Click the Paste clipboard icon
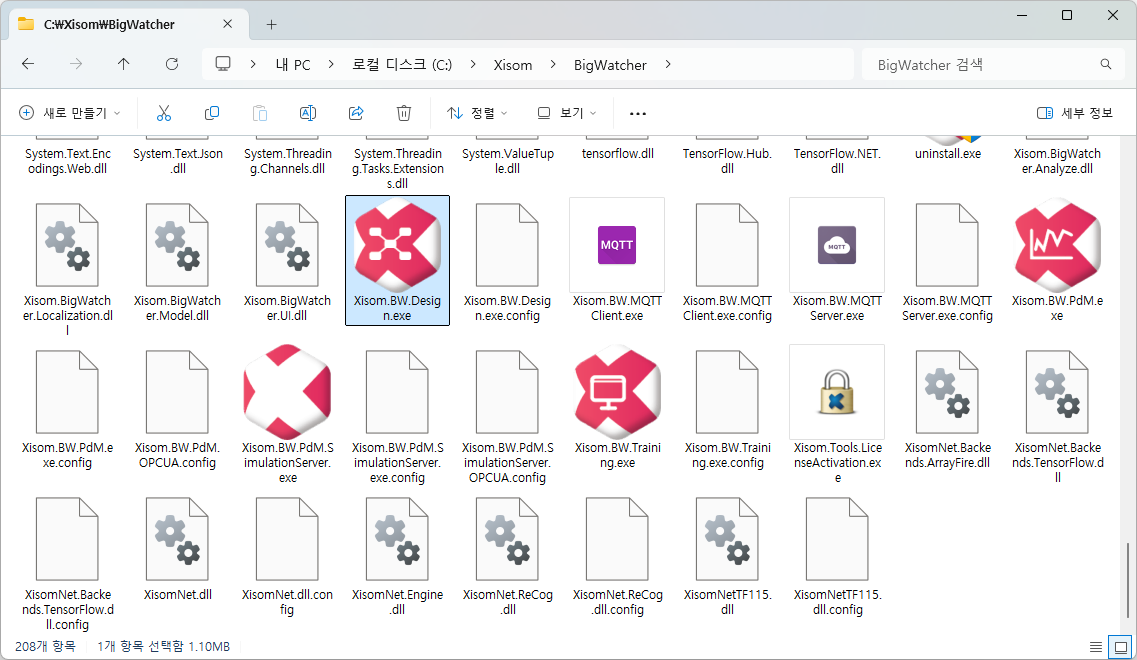The image size is (1137, 660). pyautogui.click(x=260, y=113)
